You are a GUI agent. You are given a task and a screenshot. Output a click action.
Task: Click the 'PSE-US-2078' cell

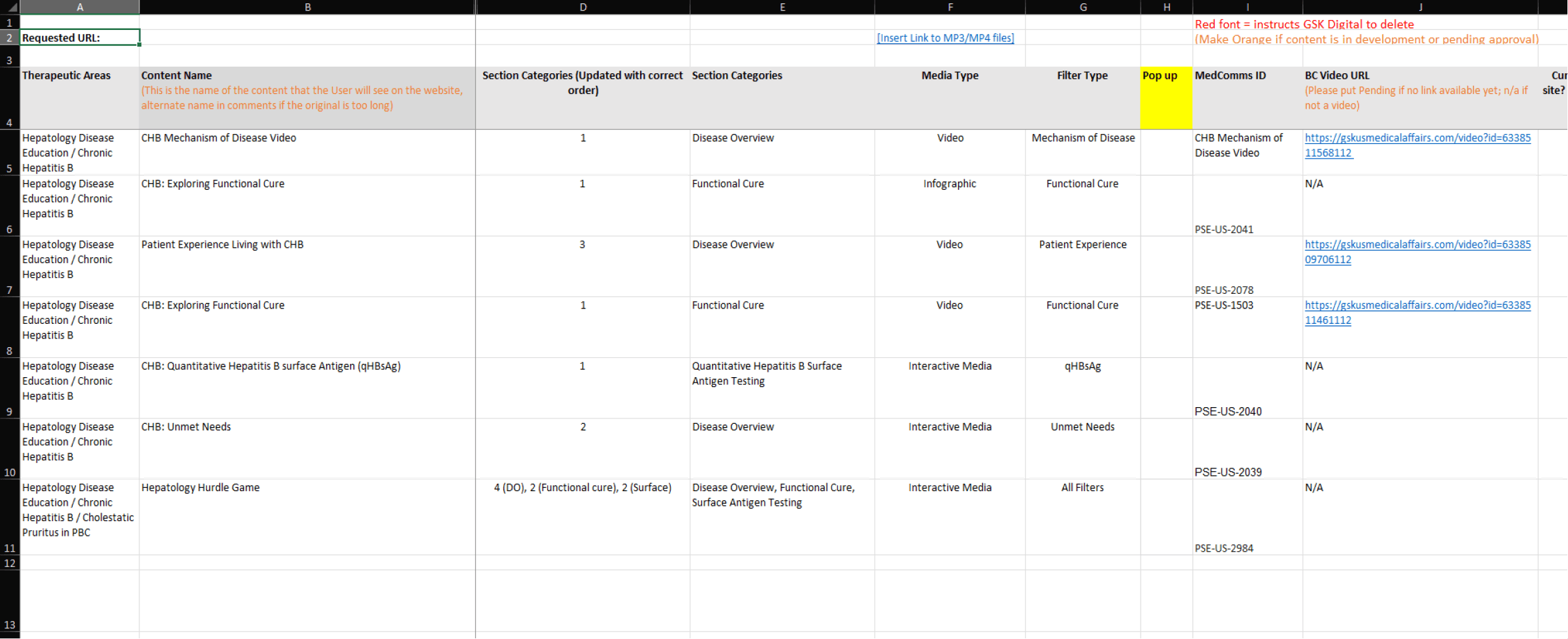pyautogui.click(x=1247, y=267)
